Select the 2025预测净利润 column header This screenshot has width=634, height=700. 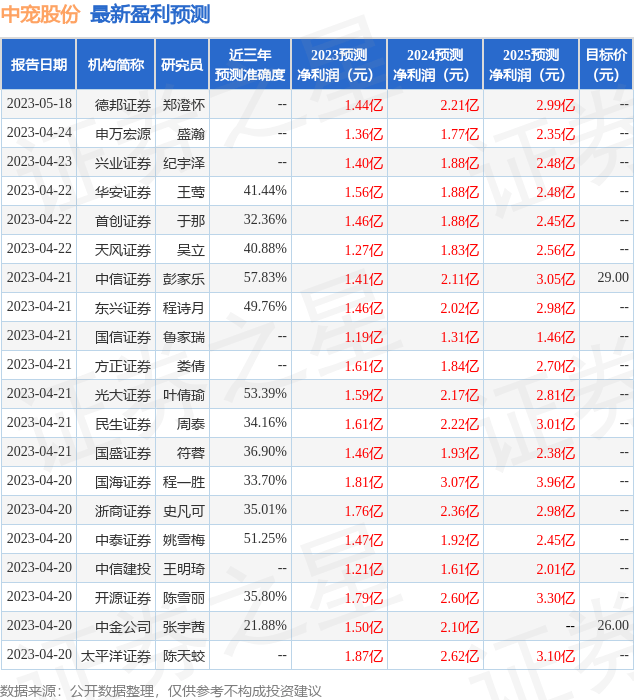[x=531, y=65]
